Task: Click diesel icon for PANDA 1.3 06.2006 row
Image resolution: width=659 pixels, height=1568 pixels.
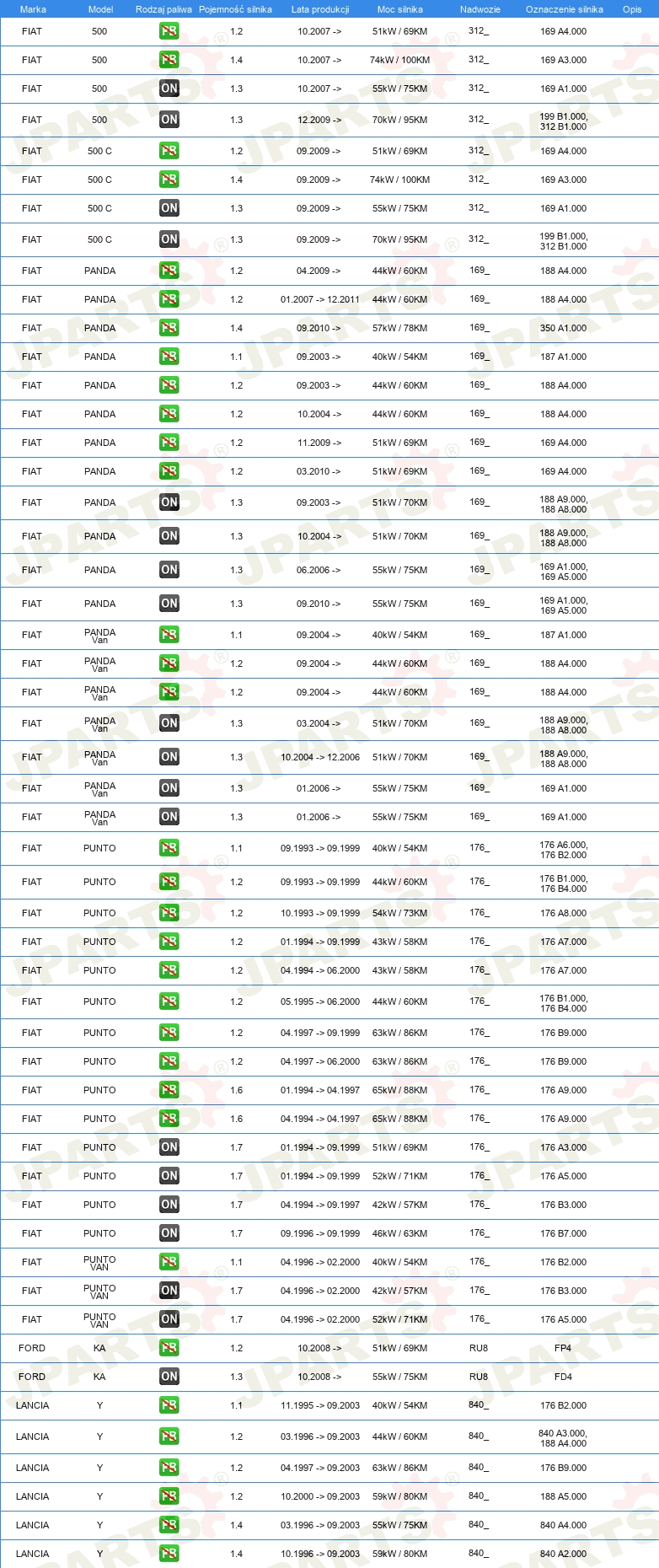Action: pyautogui.click(x=169, y=570)
